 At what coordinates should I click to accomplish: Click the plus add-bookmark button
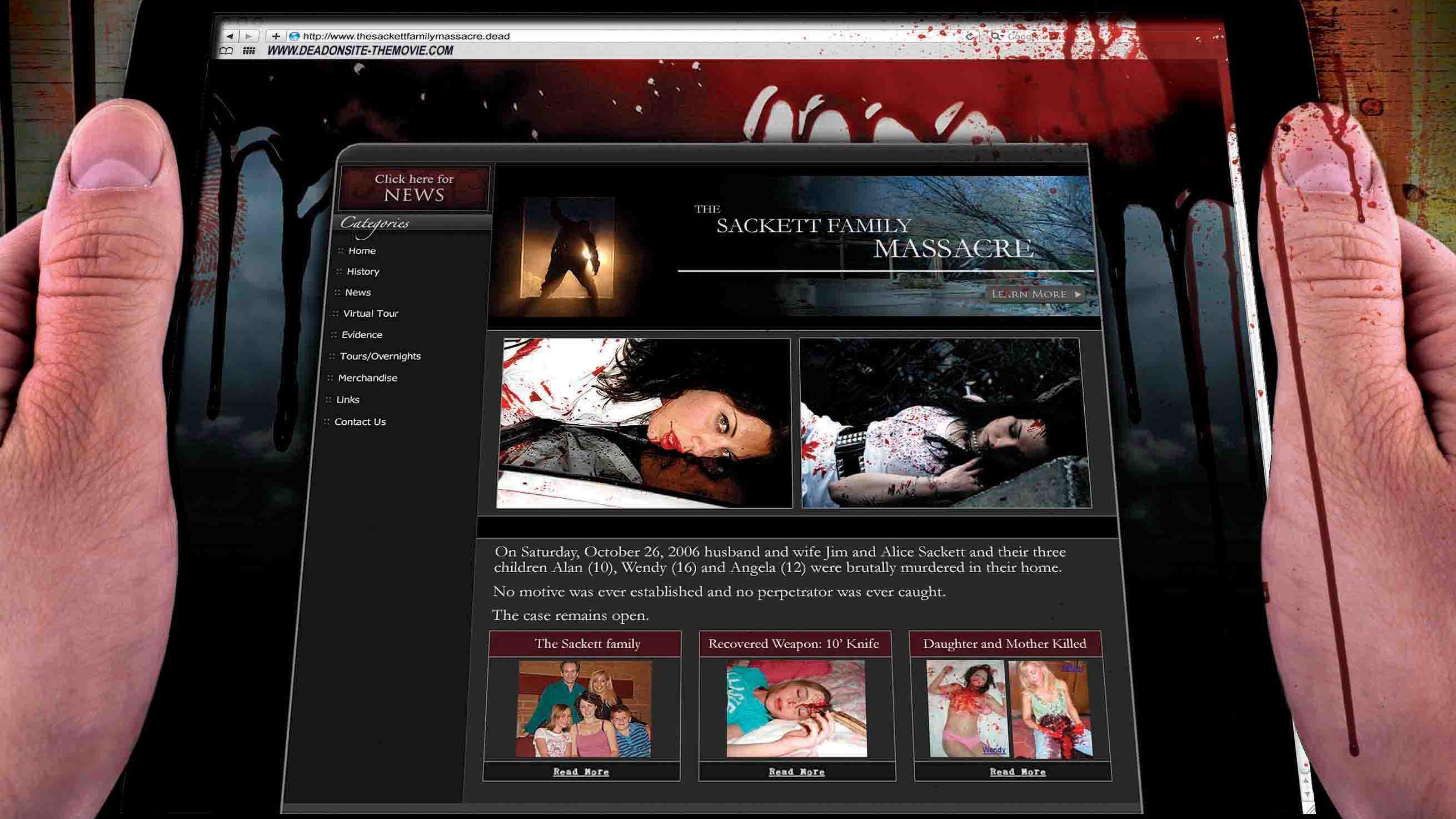(275, 36)
